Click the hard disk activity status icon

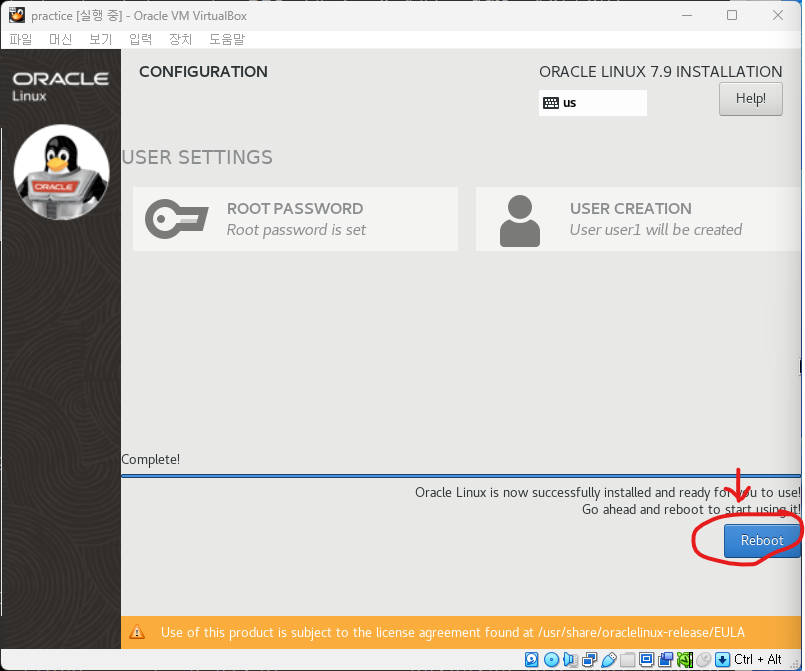(x=531, y=659)
